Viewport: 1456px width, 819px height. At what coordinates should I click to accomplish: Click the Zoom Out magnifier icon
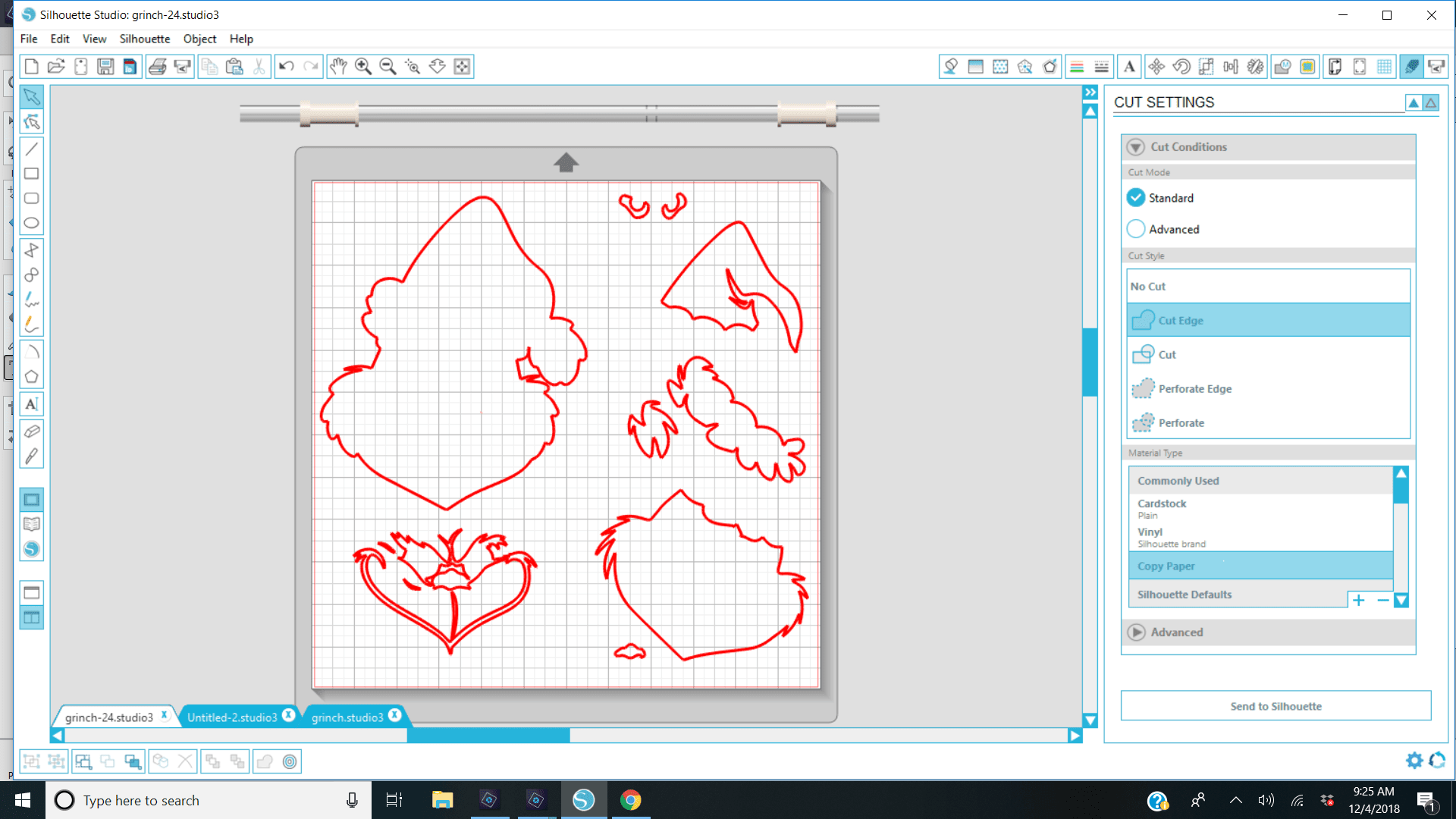tap(388, 67)
